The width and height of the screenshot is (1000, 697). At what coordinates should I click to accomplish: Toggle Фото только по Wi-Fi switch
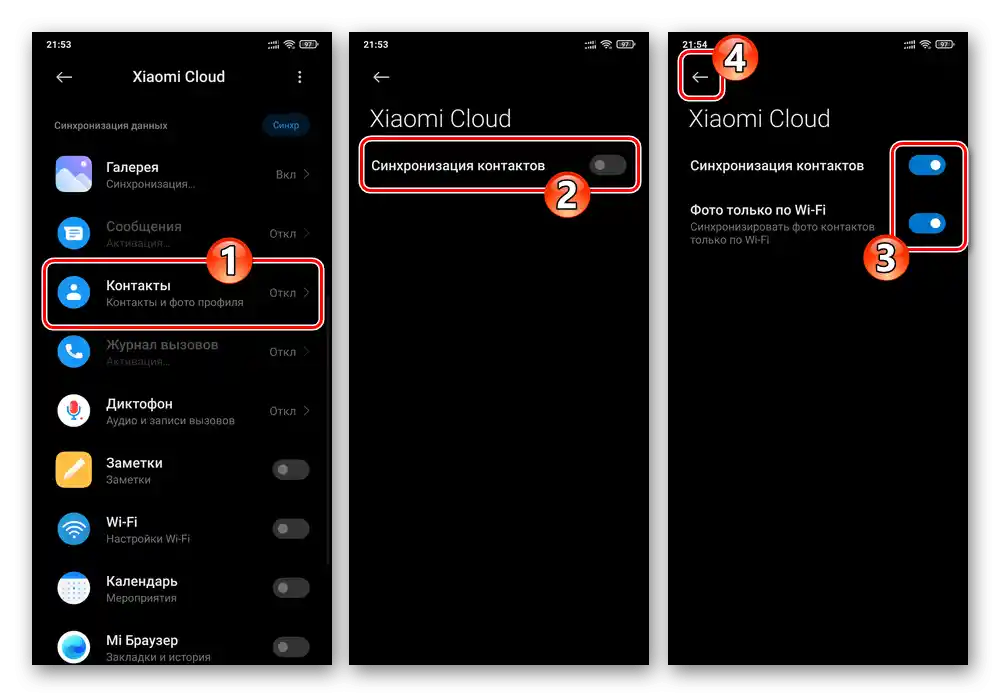927,223
